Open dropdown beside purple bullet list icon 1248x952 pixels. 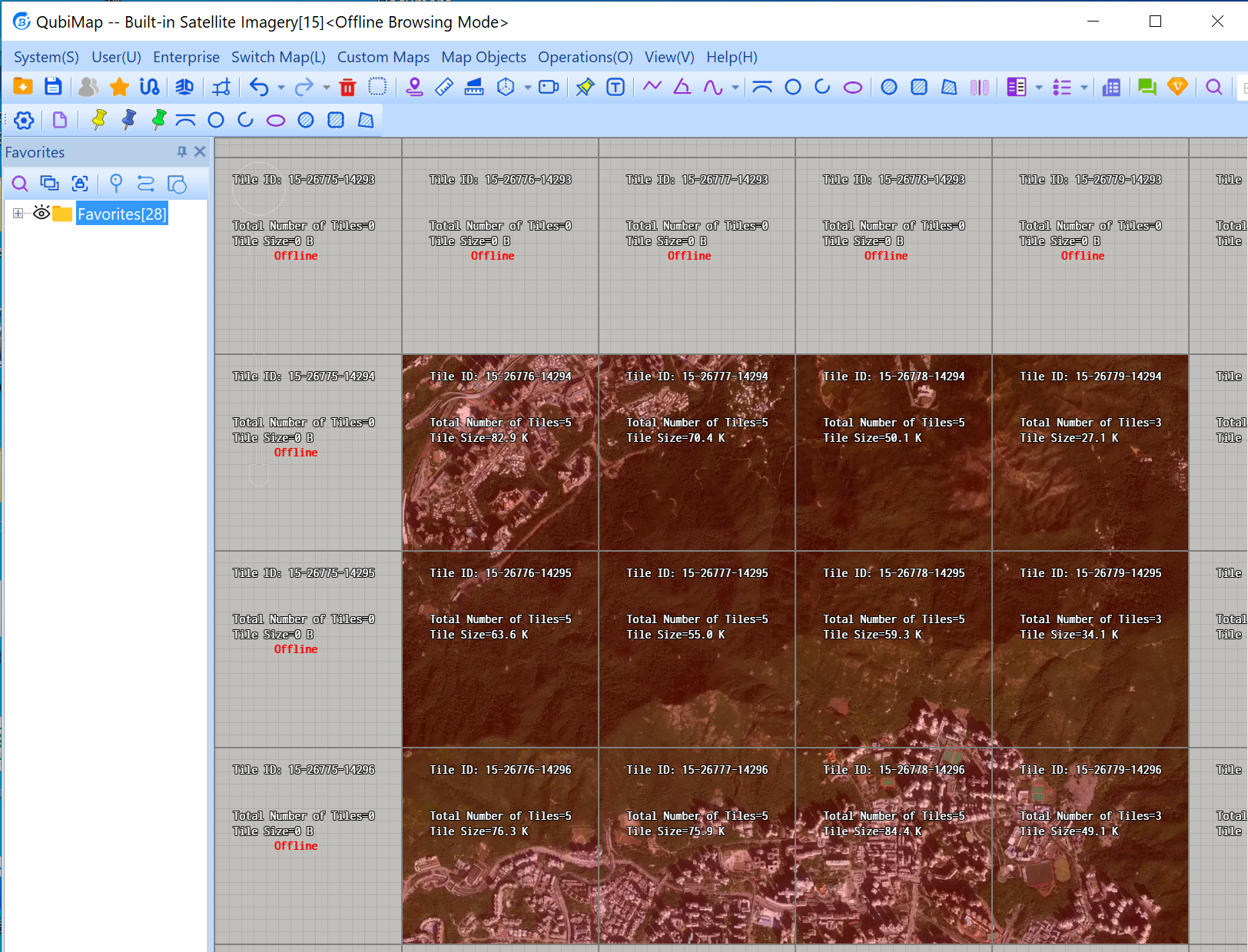point(1084,88)
